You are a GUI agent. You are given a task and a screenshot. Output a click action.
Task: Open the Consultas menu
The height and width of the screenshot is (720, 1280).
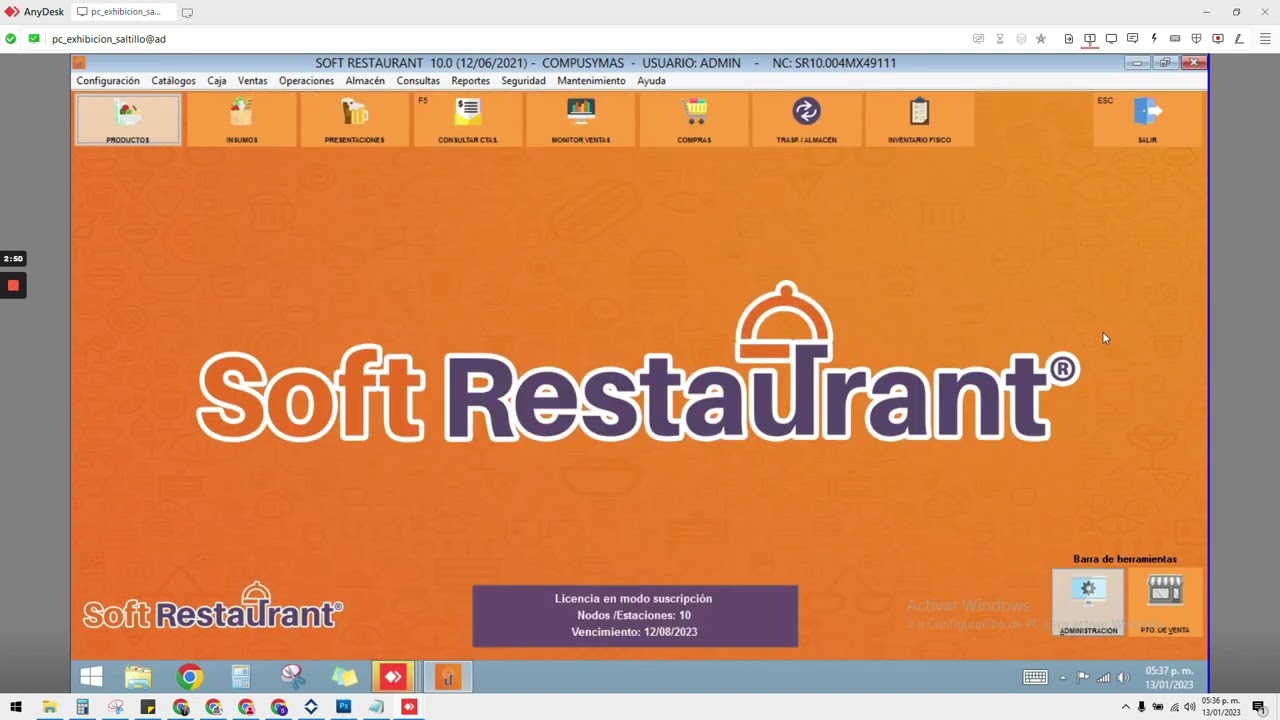click(x=418, y=81)
